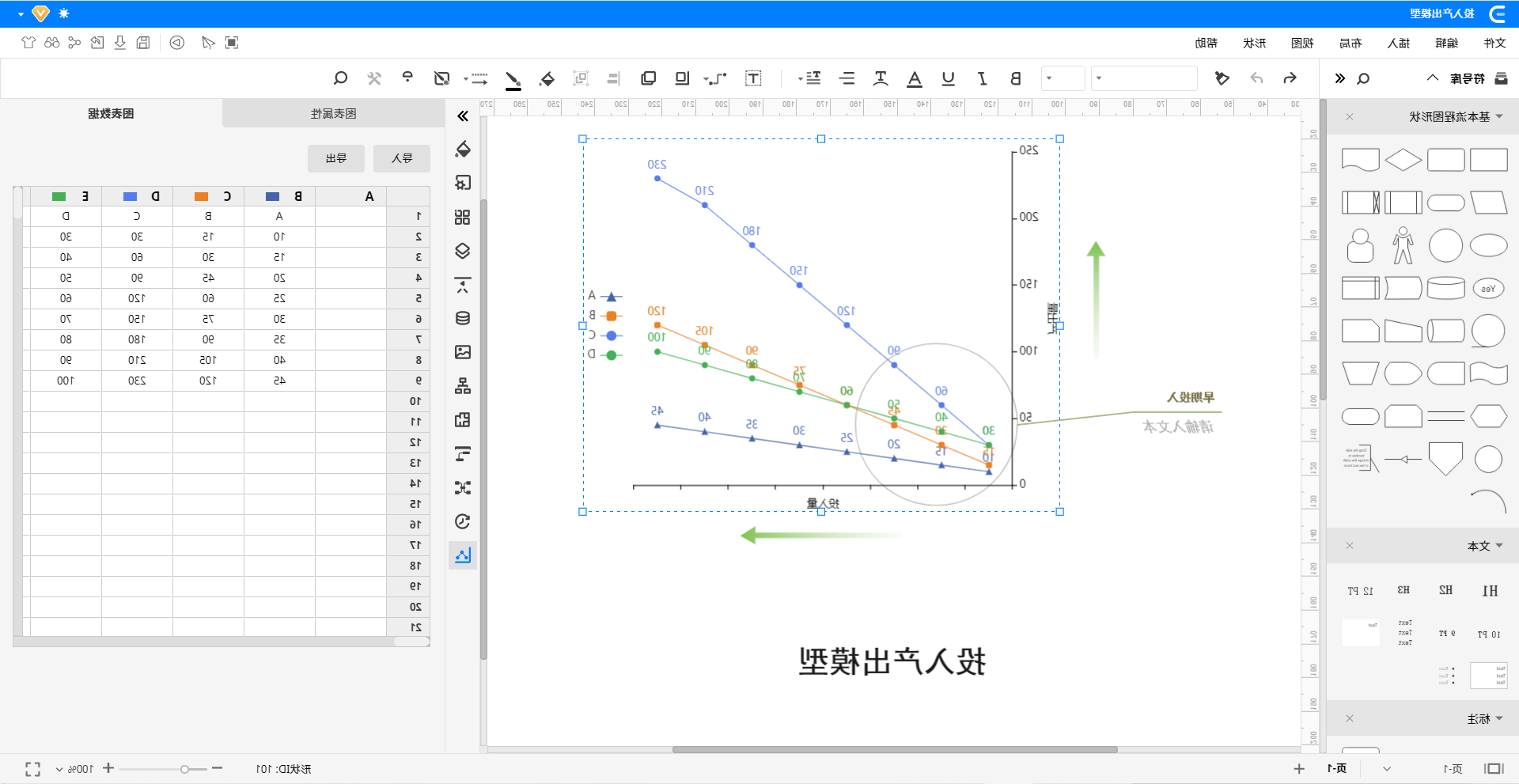Click the magnifier search icon in main toolbar
This screenshot has height=784, width=1519.
tap(340, 78)
